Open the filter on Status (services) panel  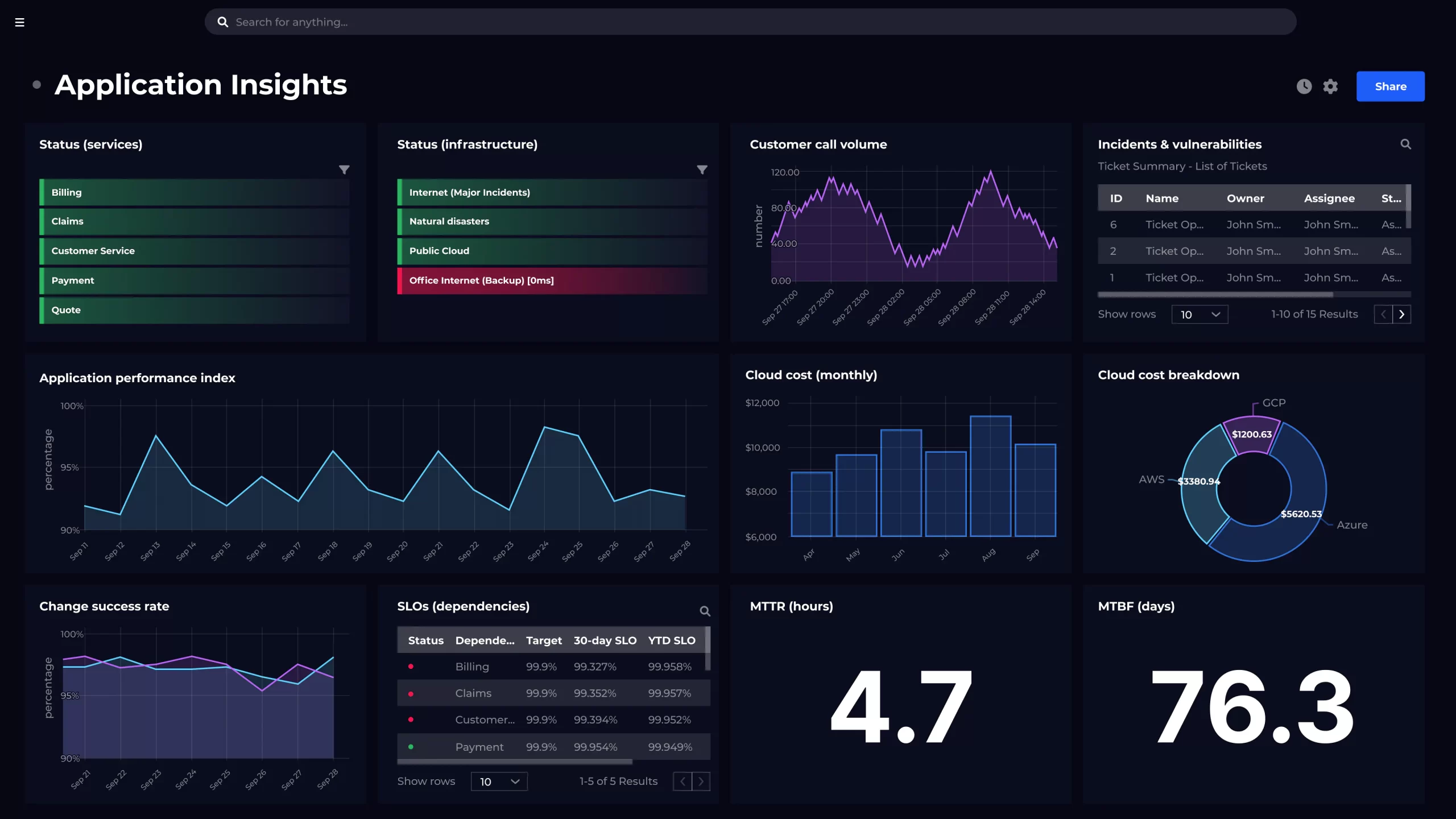pyautogui.click(x=345, y=169)
